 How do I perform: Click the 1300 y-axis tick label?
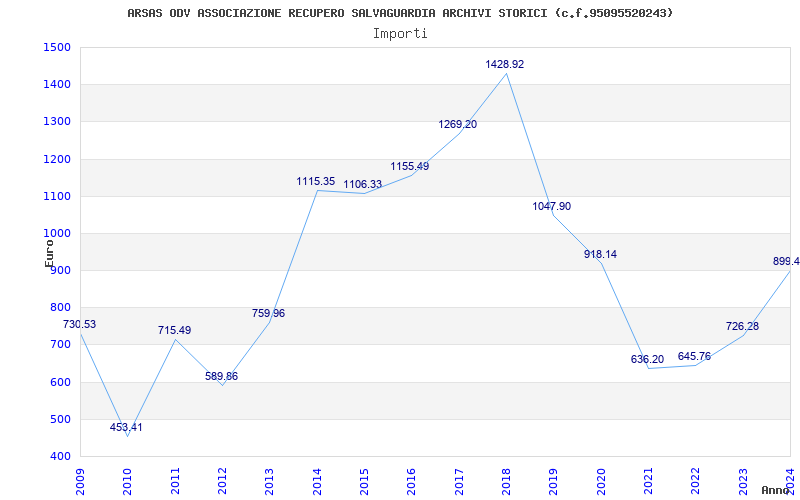click(x=57, y=122)
